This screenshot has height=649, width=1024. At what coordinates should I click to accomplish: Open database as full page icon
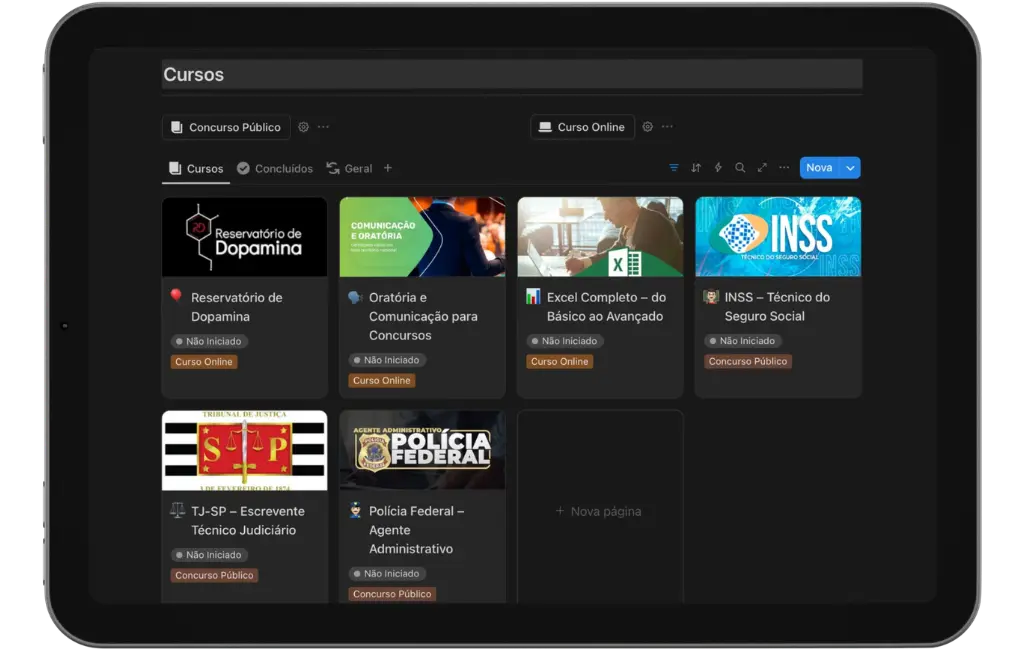point(762,168)
